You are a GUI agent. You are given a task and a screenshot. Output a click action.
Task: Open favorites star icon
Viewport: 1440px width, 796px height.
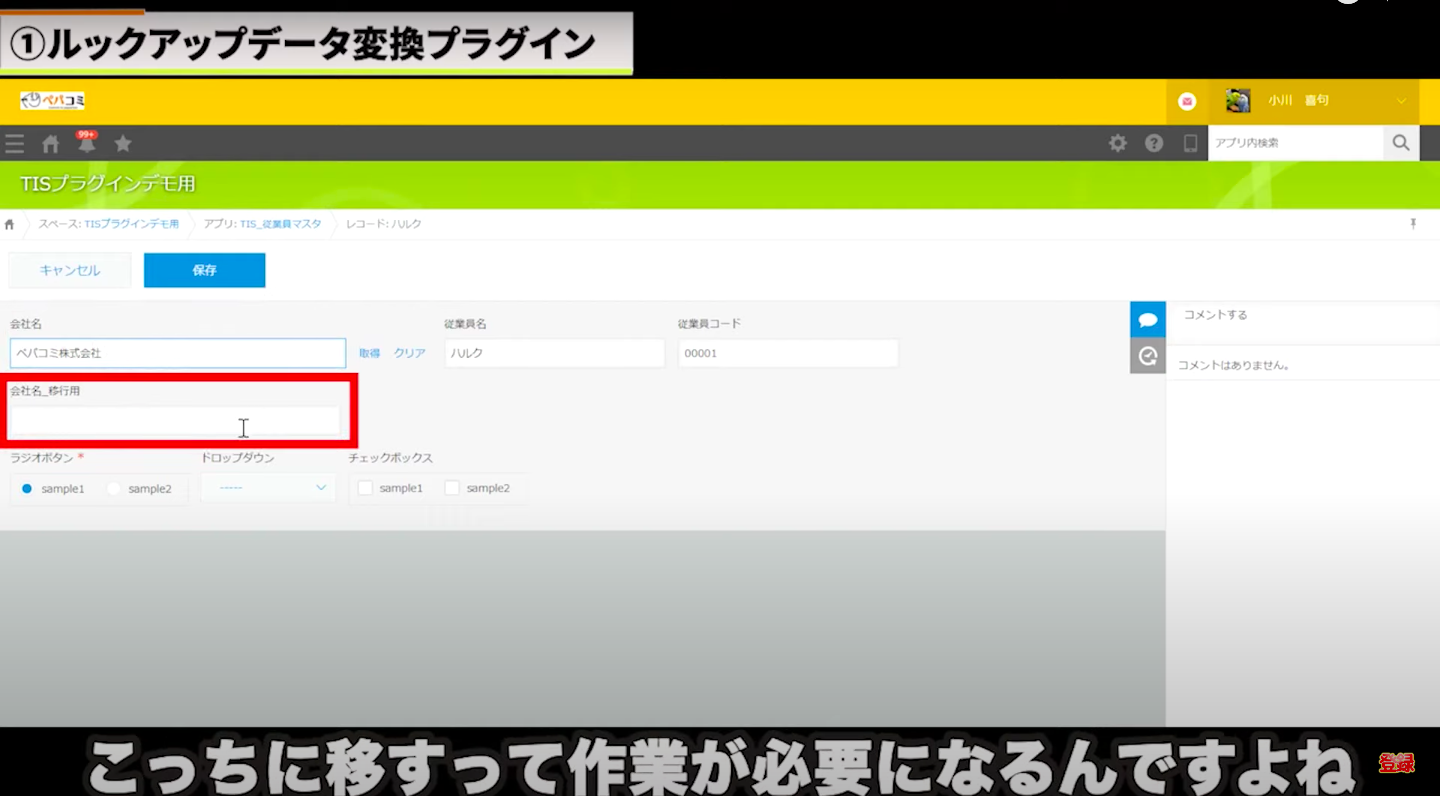123,144
